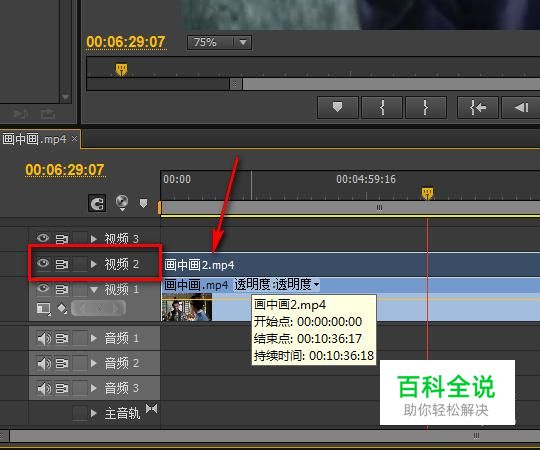Click Set Unnumbered Marker button in monitor

[x=338, y=108]
